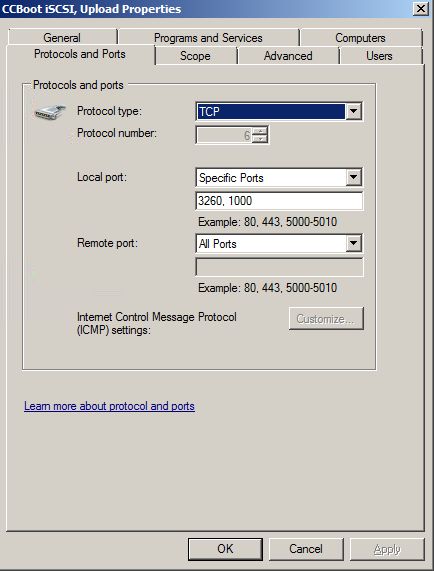Click the CCBoot iSCSI, Upload Properties title
Image resolution: width=434 pixels, height=571 pixels.
click(91, 9)
